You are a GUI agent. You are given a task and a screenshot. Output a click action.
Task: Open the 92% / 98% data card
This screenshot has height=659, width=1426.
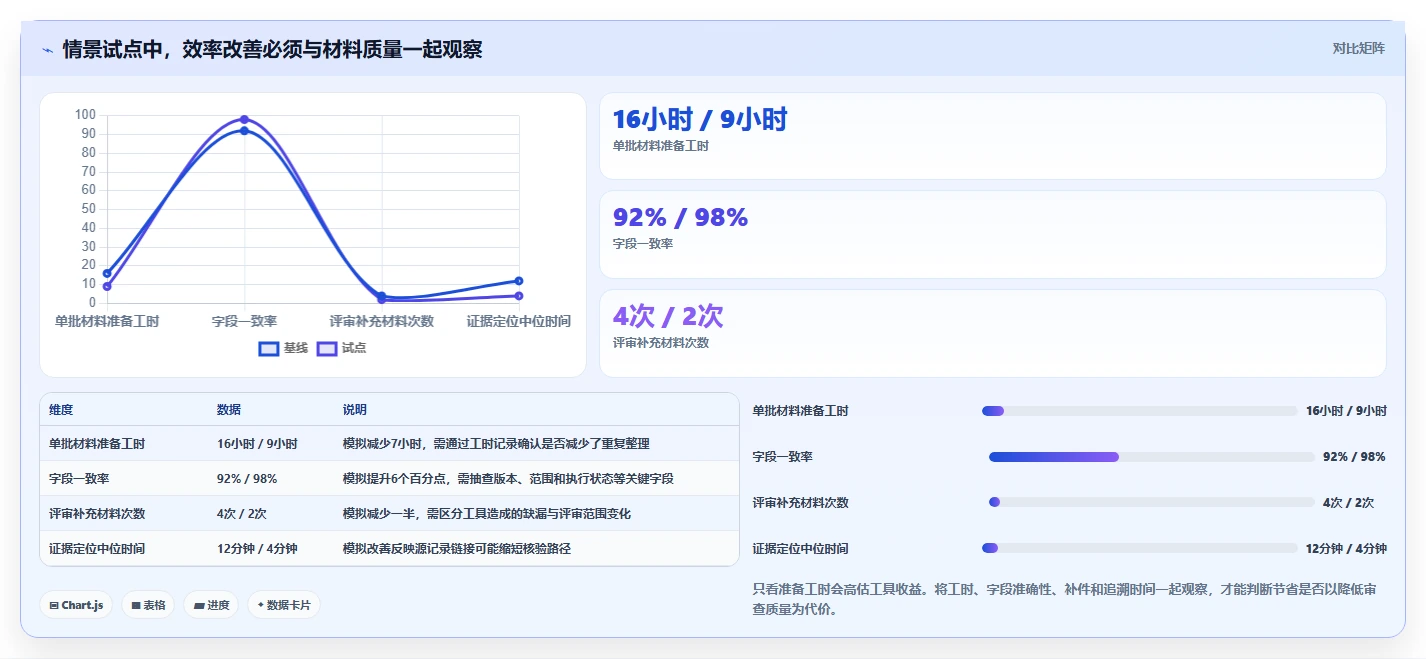(992, 234)
